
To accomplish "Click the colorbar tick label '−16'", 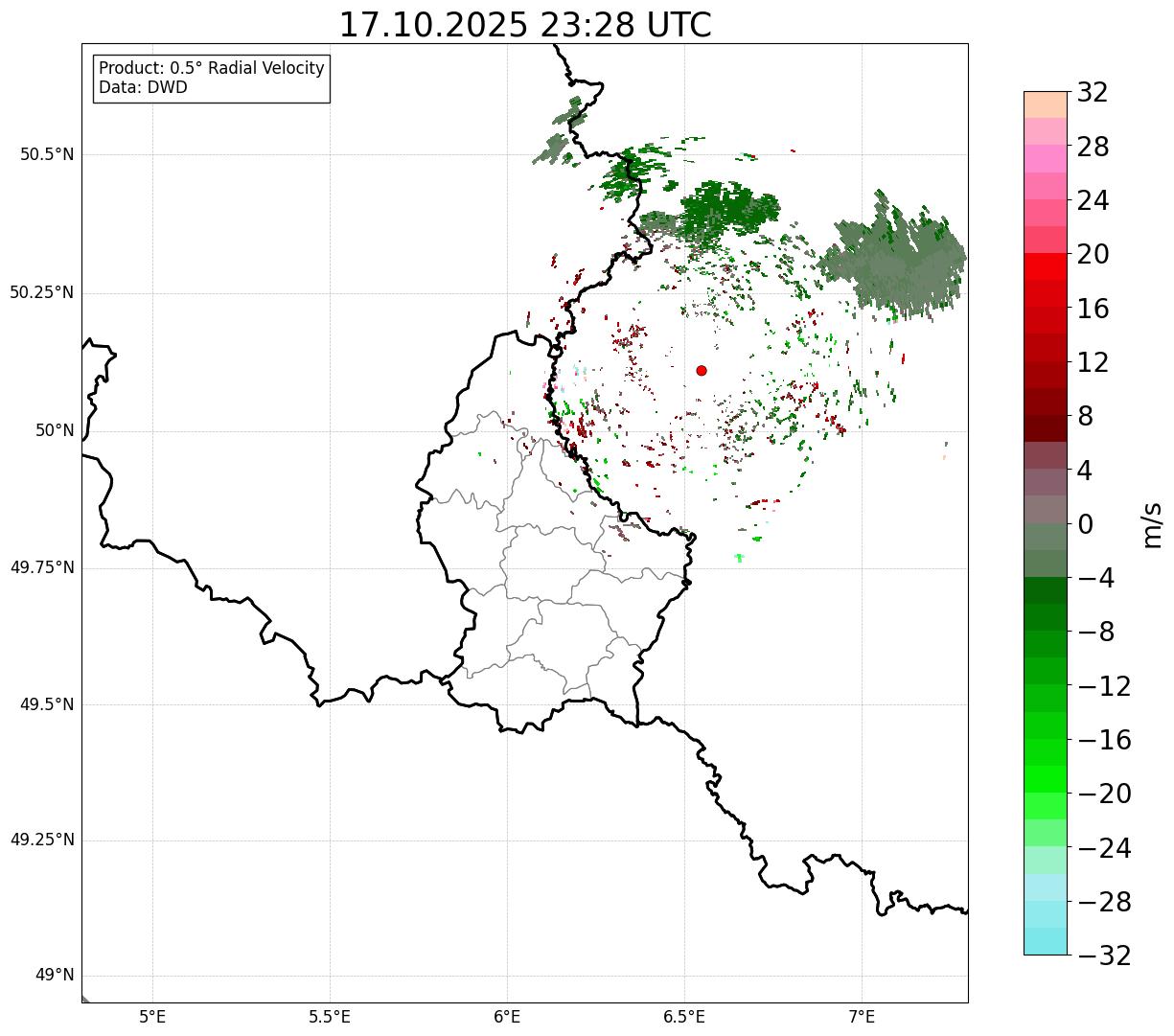I will tap(1104, 740).
